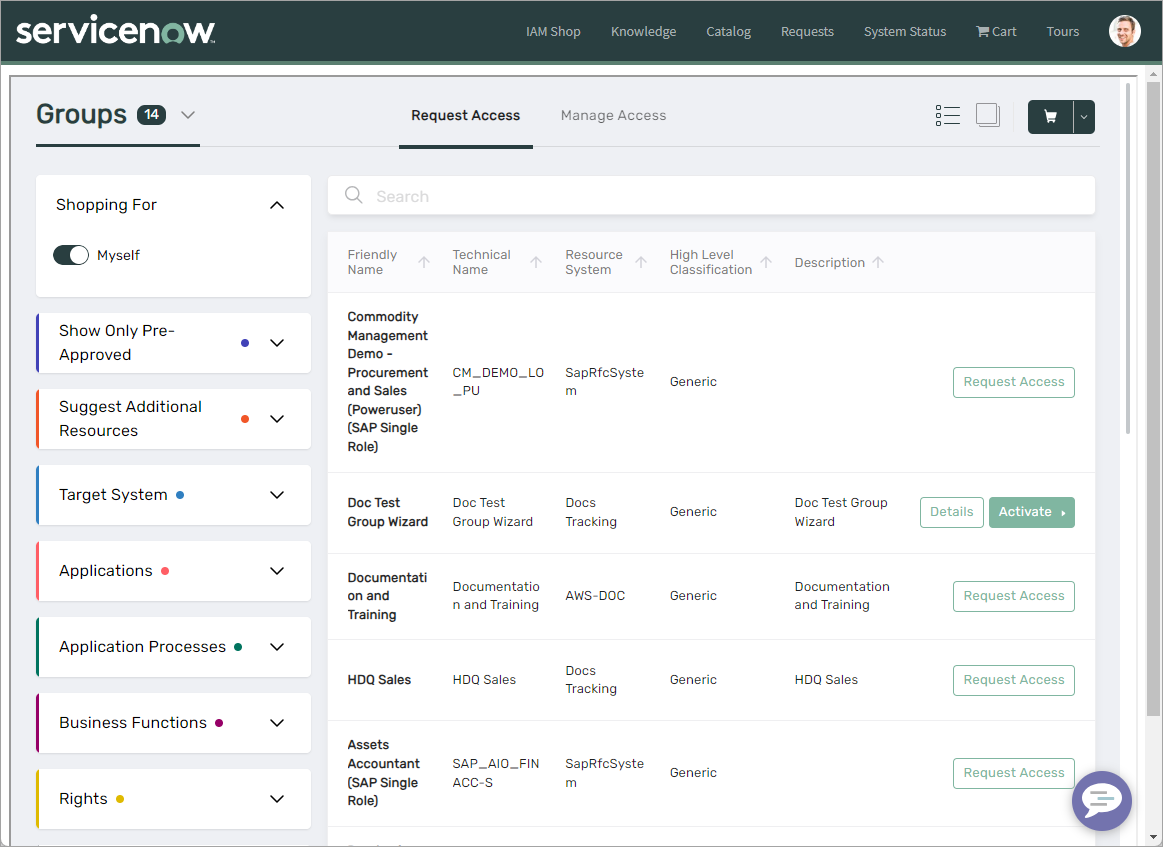The width and height of the screenshot is (1163, 847).
Task: Switch to the card view layout
Action: (988, 114)
